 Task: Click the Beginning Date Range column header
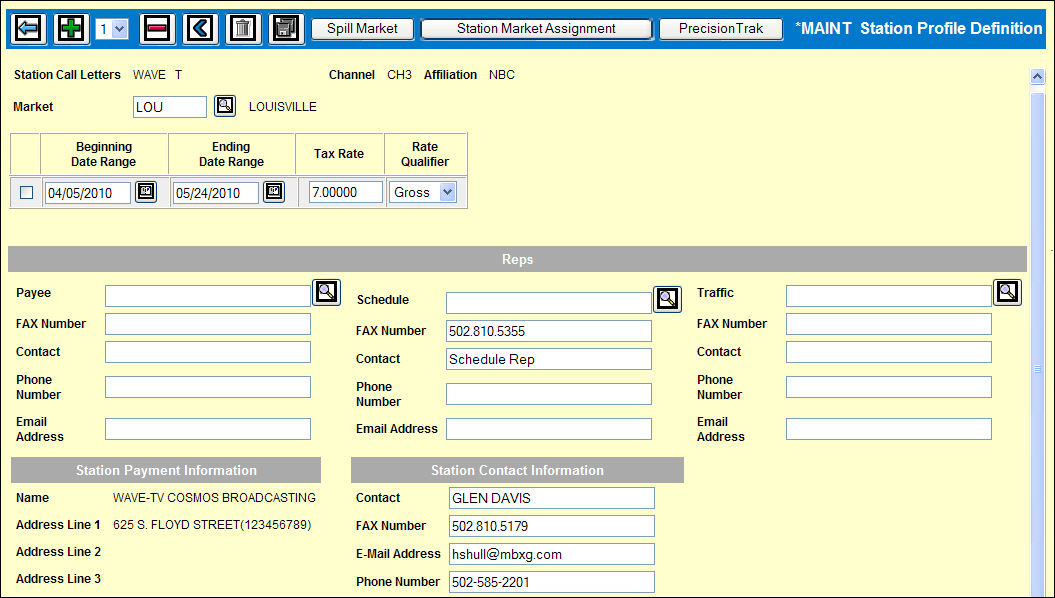point(104,154)
